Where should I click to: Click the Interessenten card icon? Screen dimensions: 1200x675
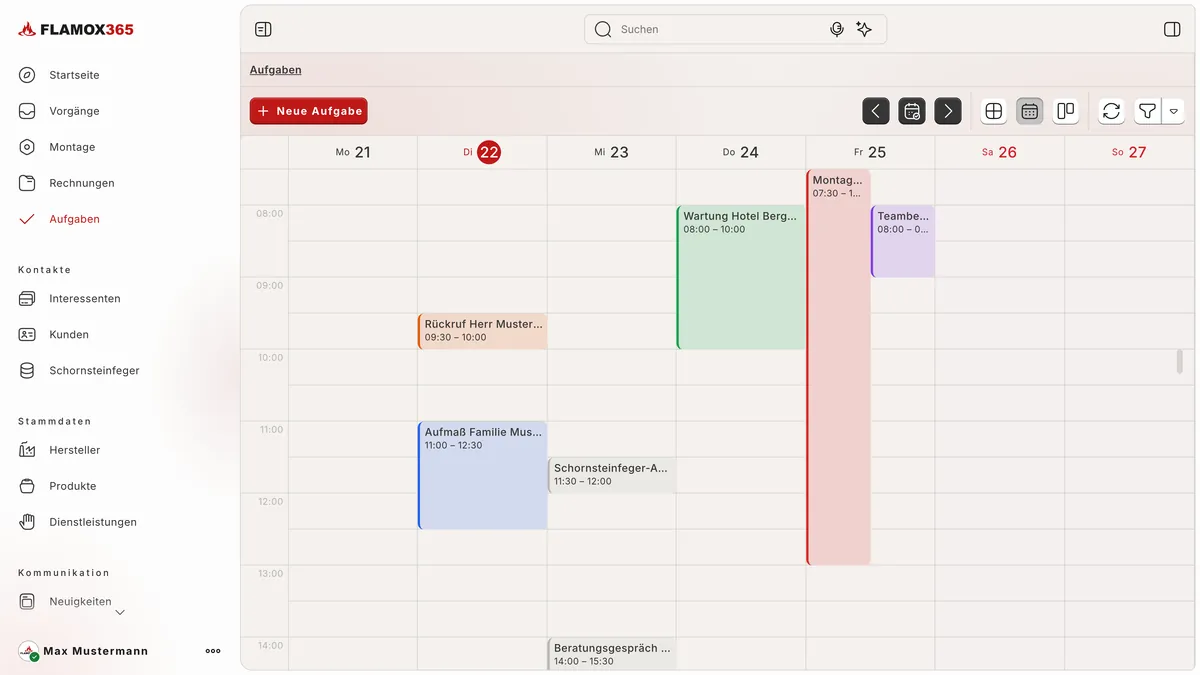click(27, 299)
